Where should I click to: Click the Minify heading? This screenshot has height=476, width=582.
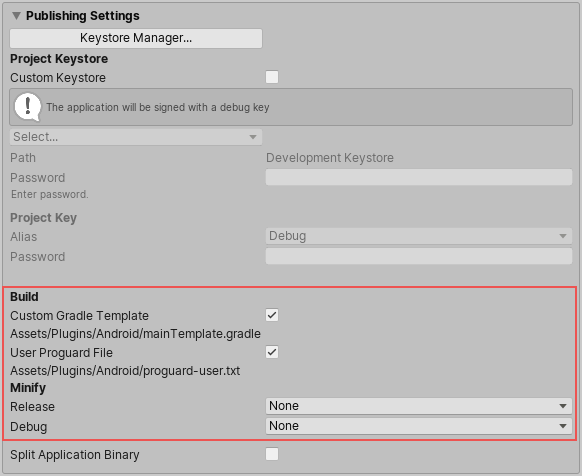(28, 388)
